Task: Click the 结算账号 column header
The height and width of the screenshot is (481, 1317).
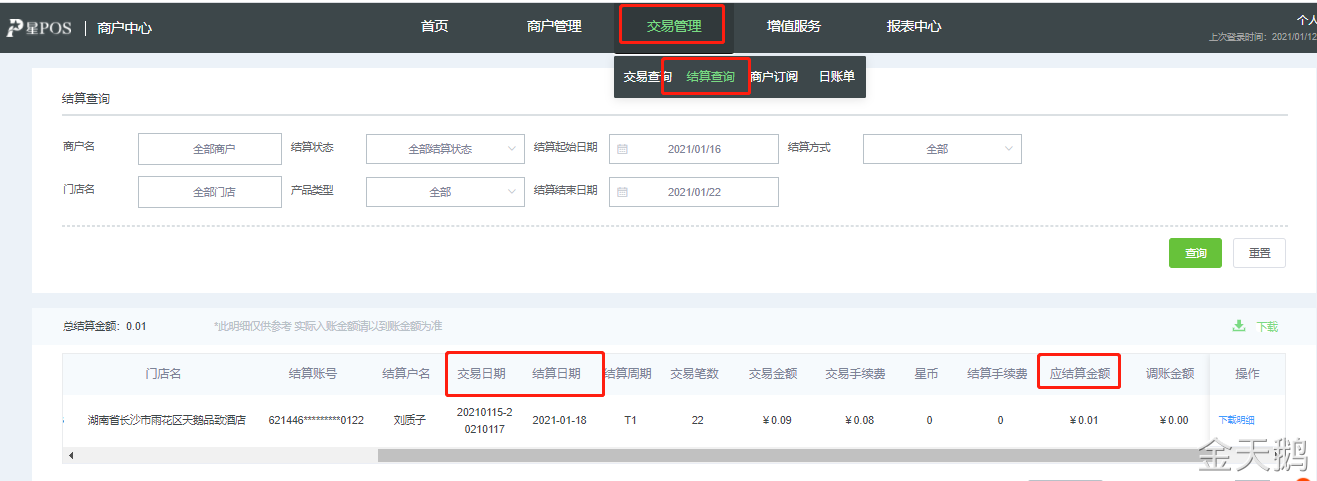Action: tap(313, 374)
